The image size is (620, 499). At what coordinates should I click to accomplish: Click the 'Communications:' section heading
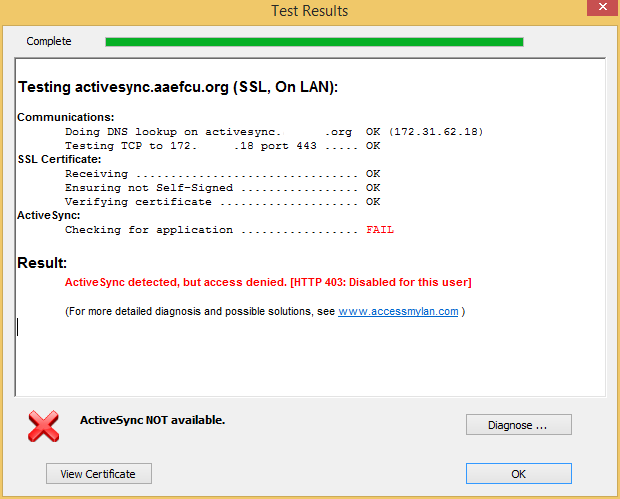point(66,117)
